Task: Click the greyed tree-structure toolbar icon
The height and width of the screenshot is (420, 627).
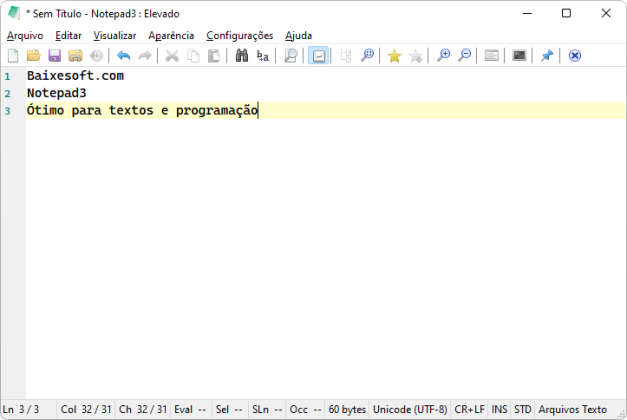Action: [346, 56]
